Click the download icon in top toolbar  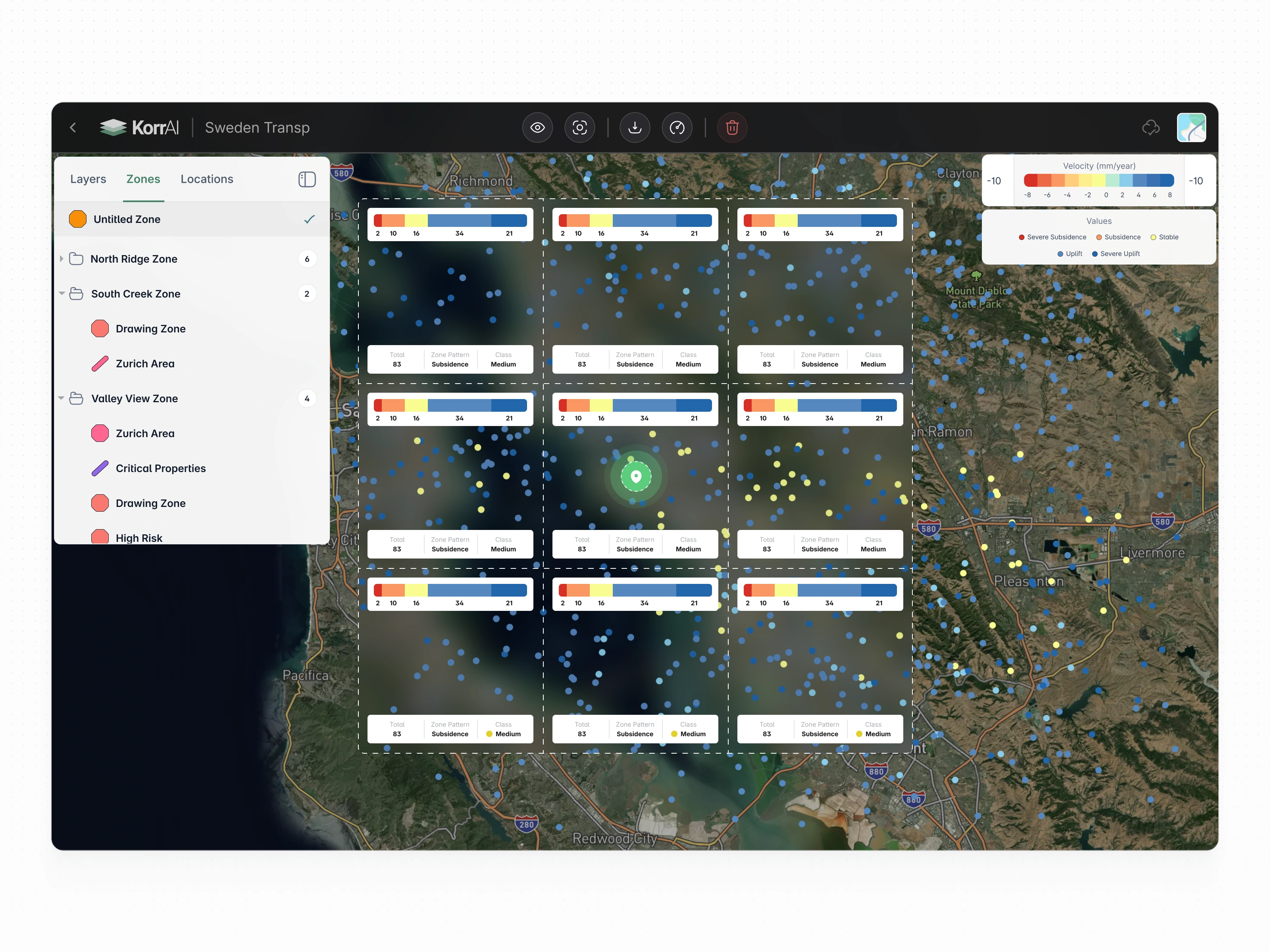[x=635, y=127]
